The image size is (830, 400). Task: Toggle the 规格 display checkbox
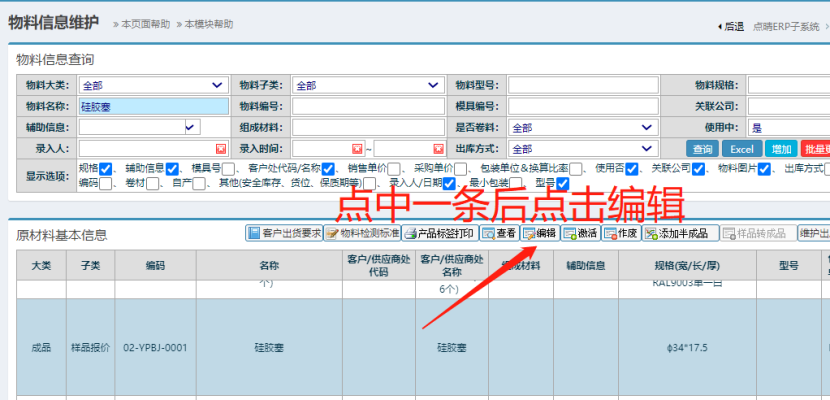[106, 168]
